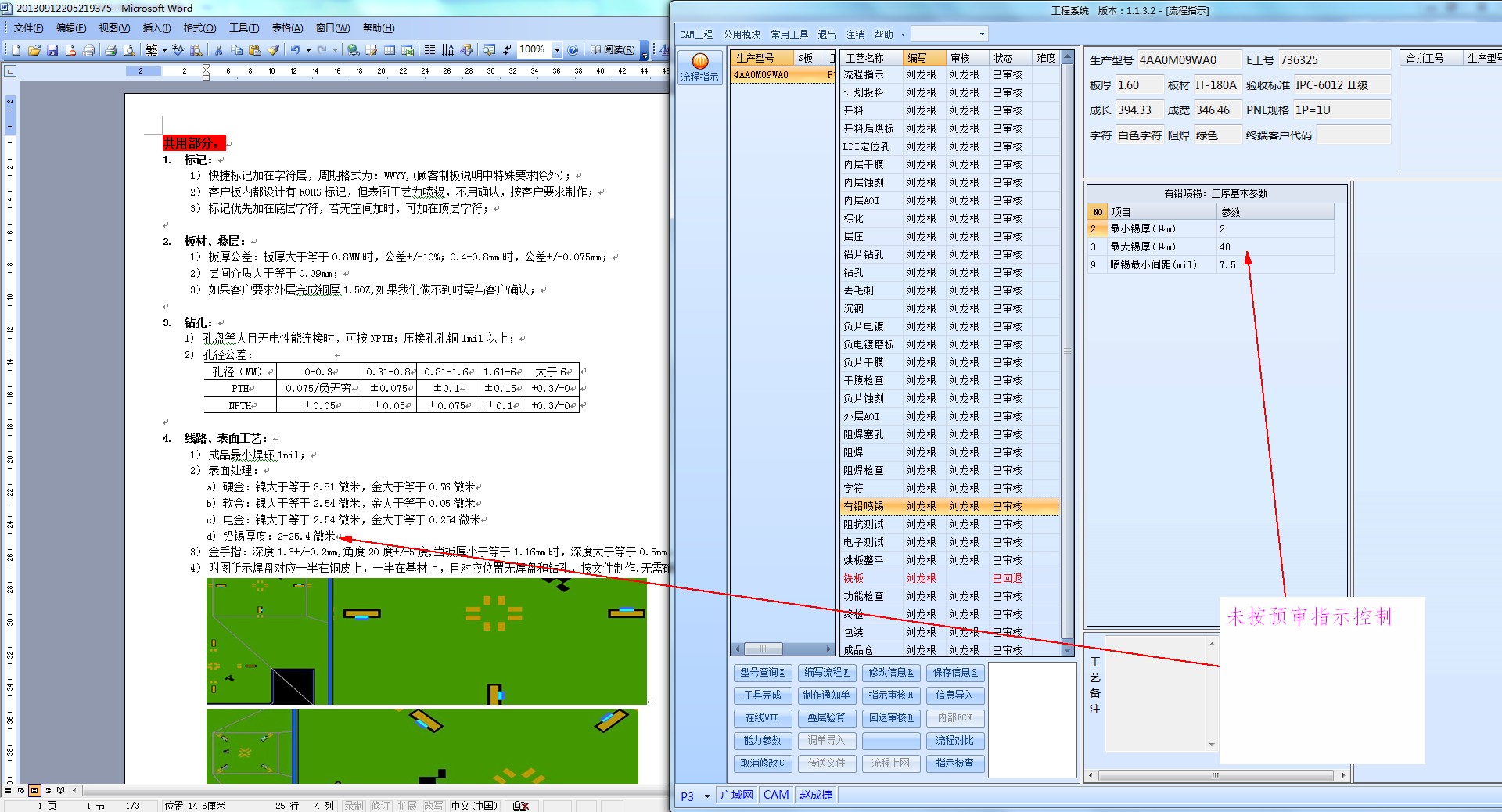This screenshot has height=812, width=1502.
Task: Select the Format Painter brush icon
Action: click(x=273, y=50)
